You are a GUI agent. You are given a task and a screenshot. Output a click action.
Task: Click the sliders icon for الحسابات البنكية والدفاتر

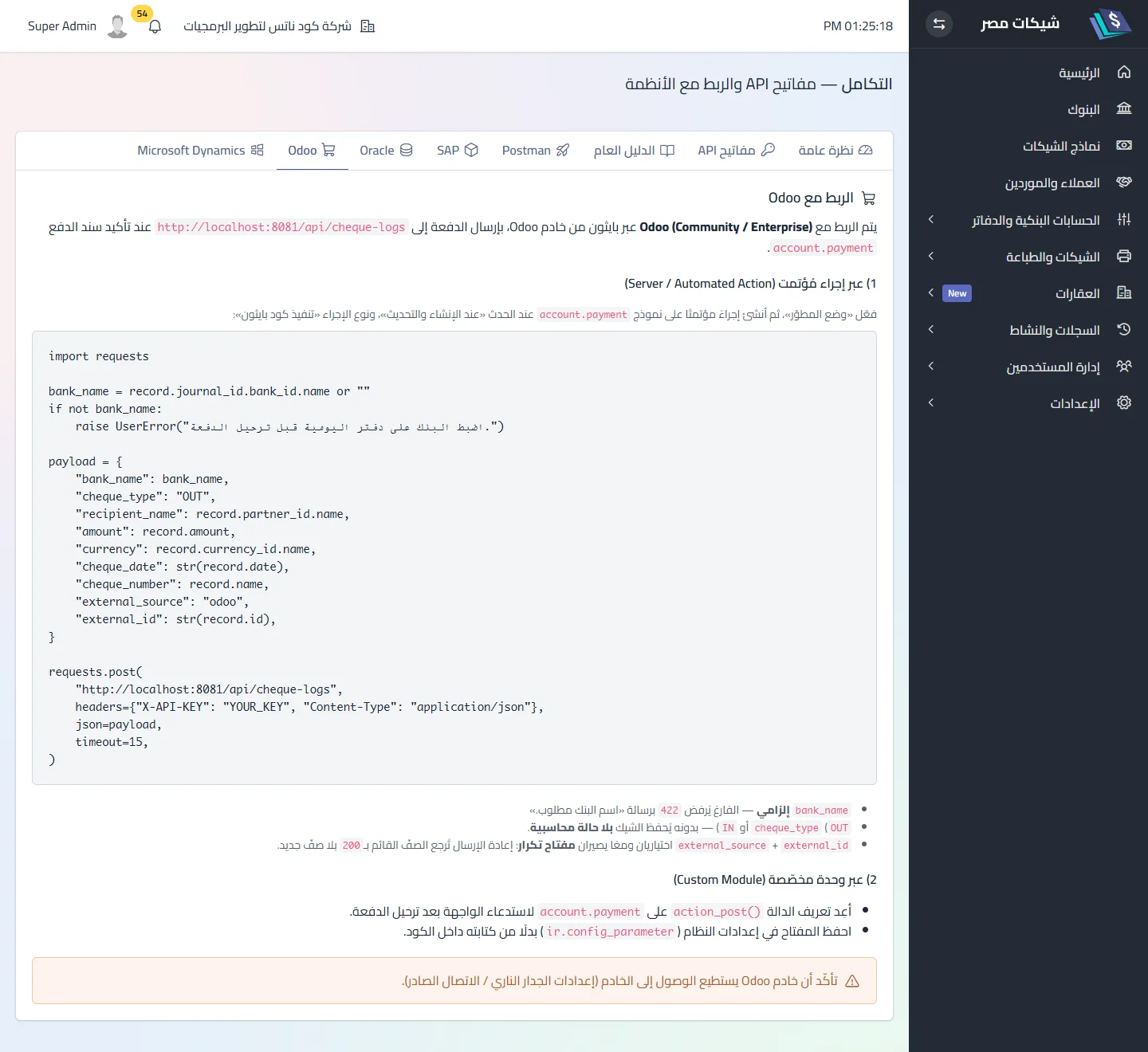tap(1124, 219)
